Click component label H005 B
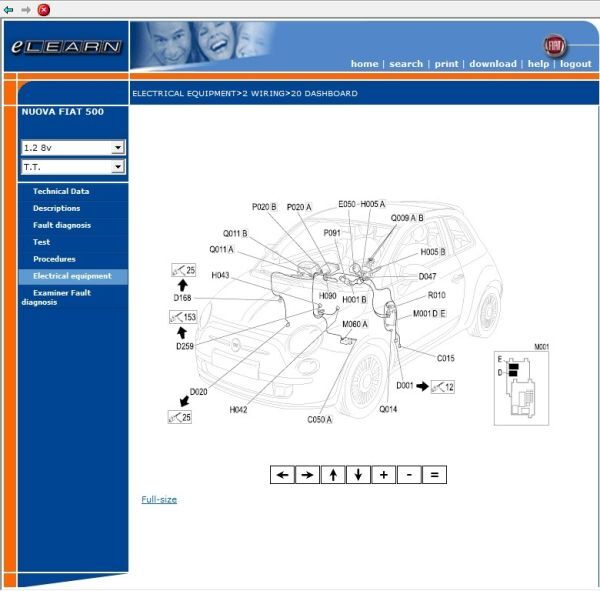 point(433,252)
